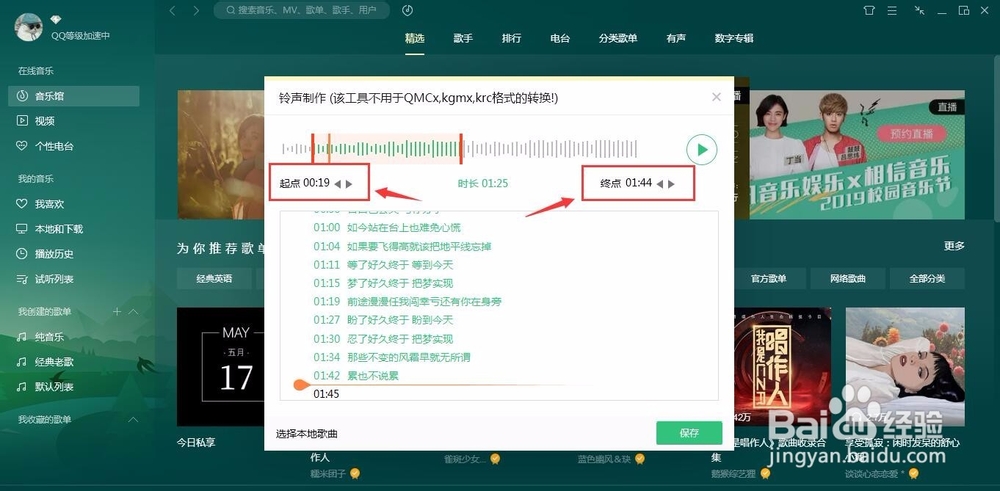1000x491 pixels.
Task: Switch to the 精选 tab
Action: (x=415, y=38)
